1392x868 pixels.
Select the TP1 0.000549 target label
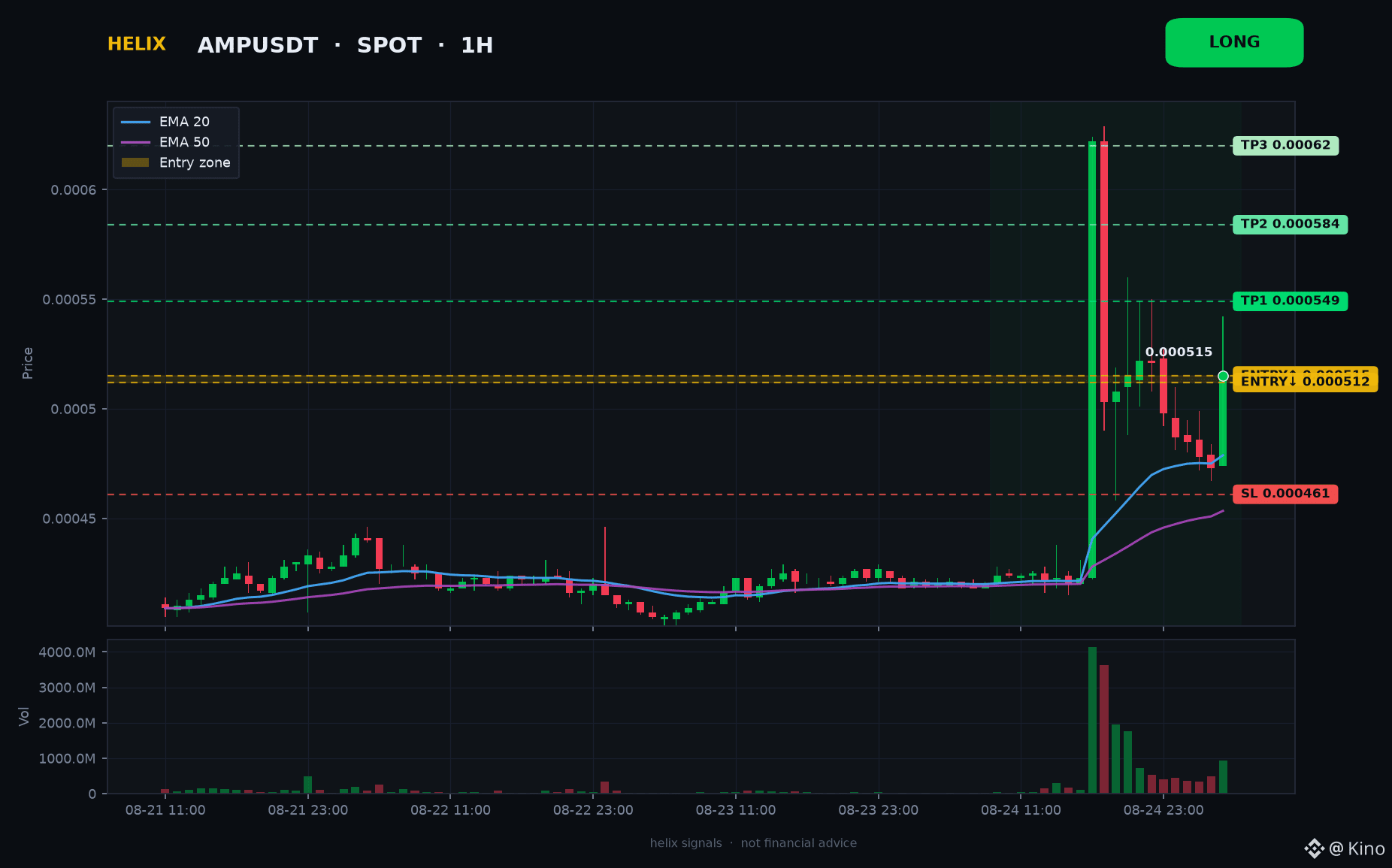[x=1290, y=301]
